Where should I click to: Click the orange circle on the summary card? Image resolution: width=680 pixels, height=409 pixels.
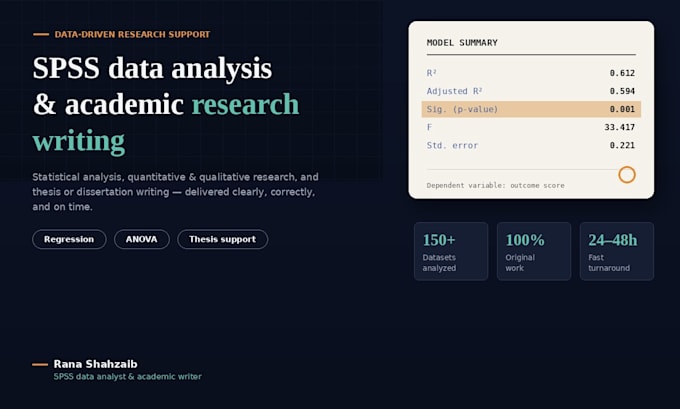pyautogui.click(x=627, y=175)
